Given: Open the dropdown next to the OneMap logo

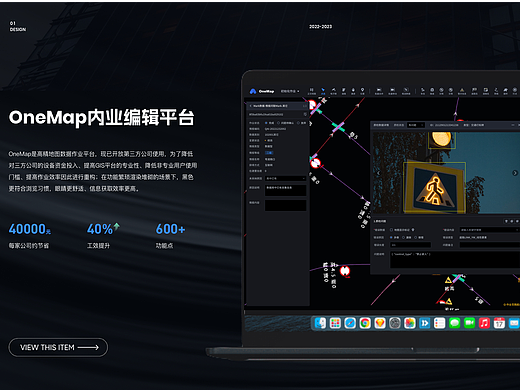Looking at the screenshot, I should [290, 91].
